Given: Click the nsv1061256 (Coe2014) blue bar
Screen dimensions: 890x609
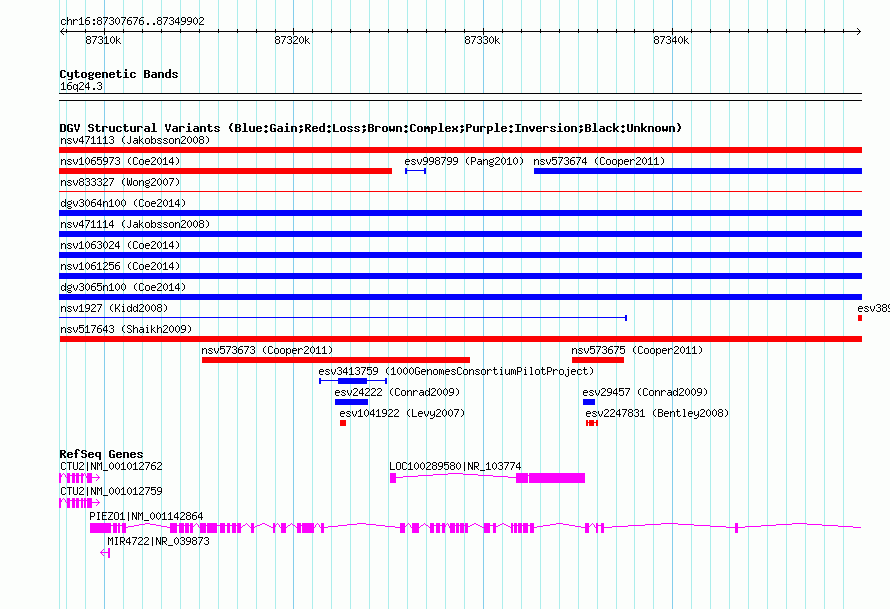Looking at the screenshot, I should tap(460, 276).
